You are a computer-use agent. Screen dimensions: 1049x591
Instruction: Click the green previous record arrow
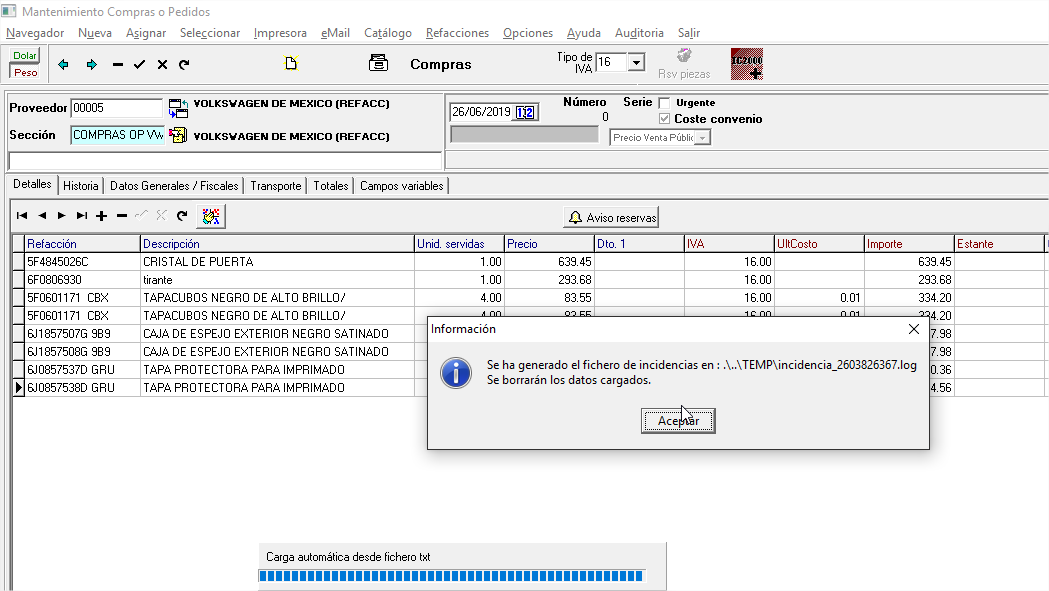[x=64, y=65]
